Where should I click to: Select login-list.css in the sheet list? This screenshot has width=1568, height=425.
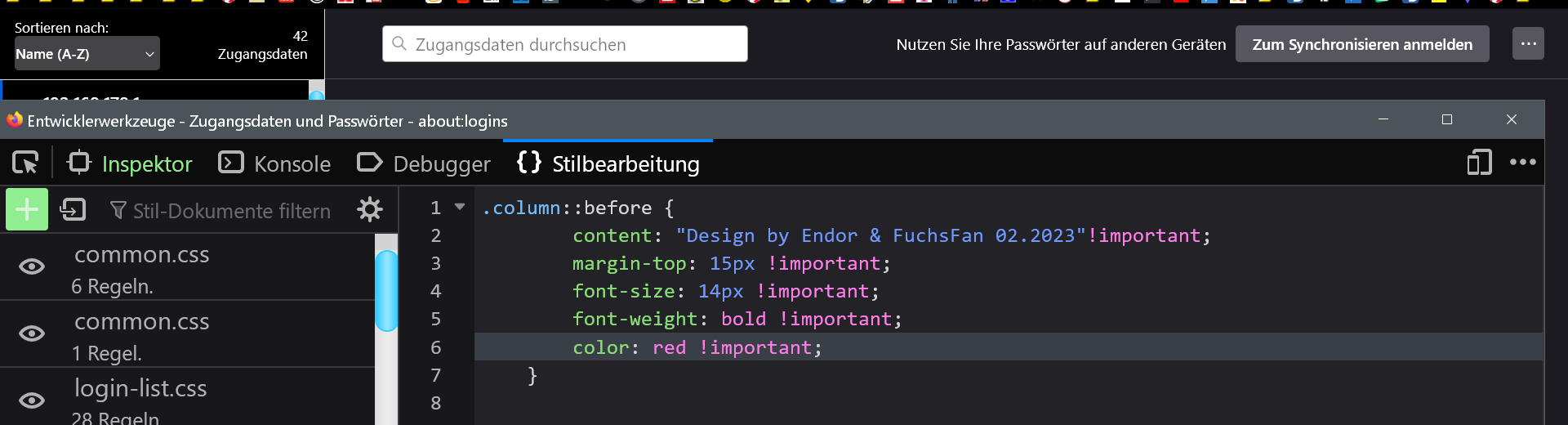(x=140, y=388)
